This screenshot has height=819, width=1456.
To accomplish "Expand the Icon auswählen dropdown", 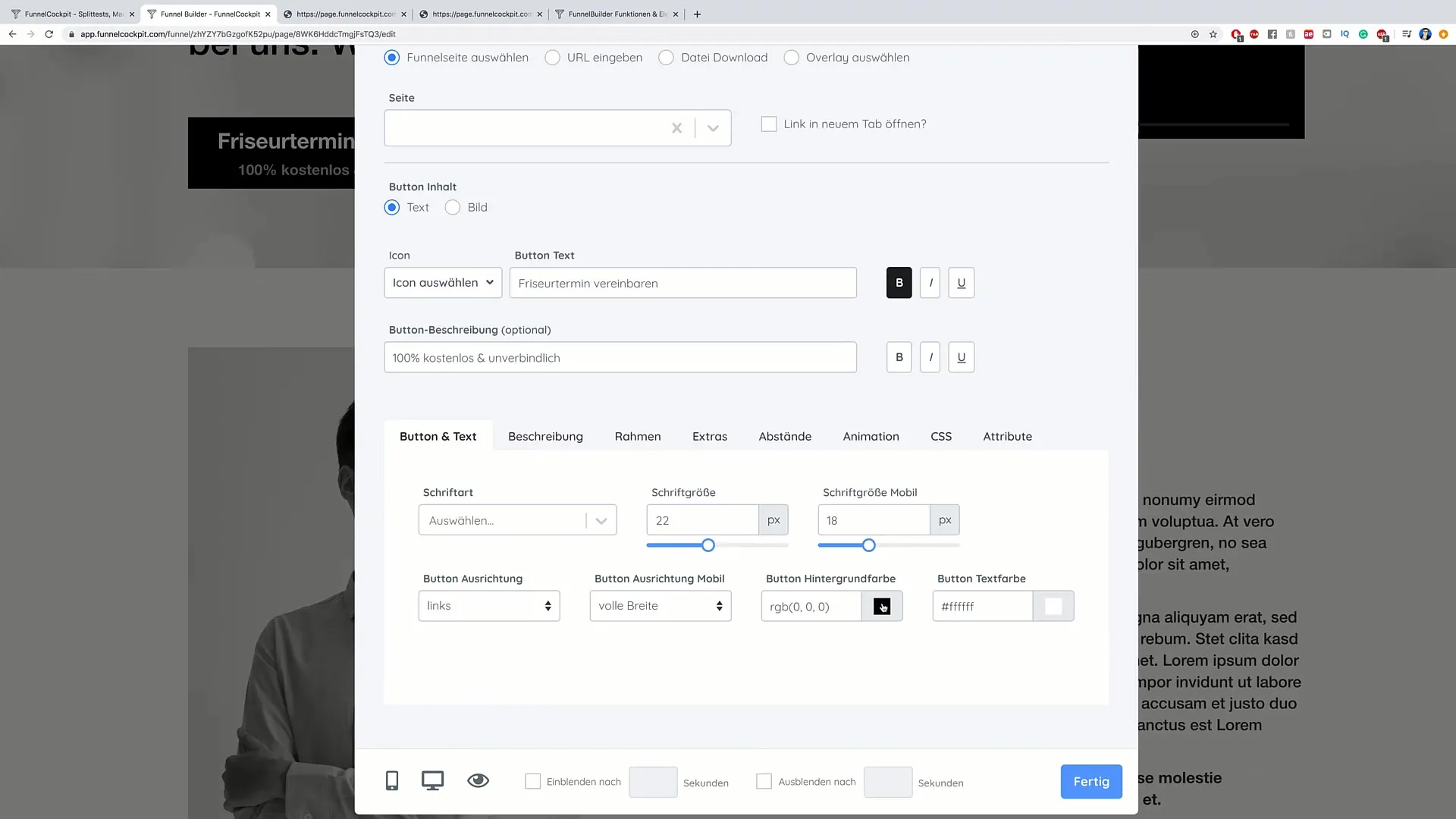I will pyautogui.click(x=442, y=282).
